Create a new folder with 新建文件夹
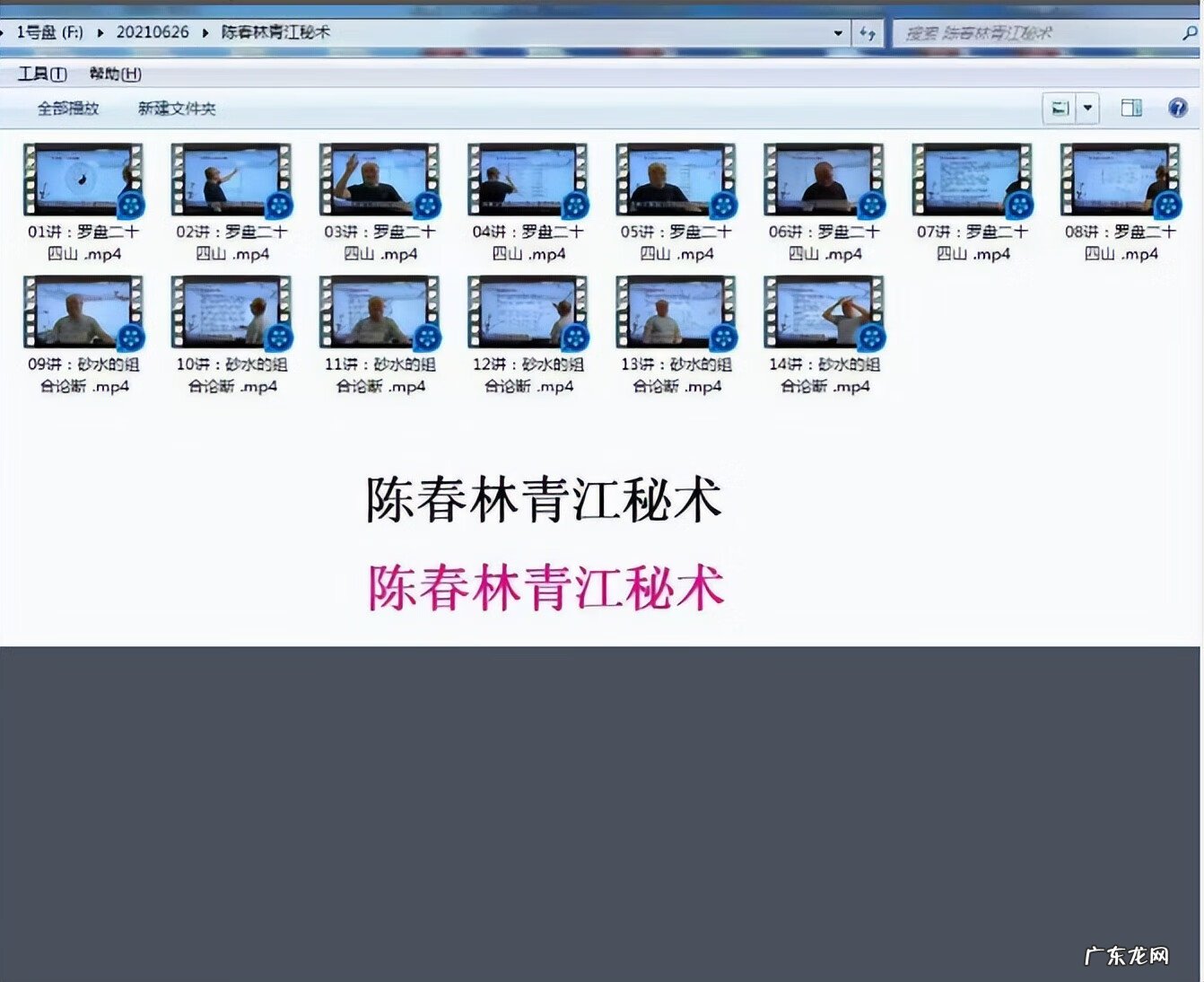Viewport: 1204px width, 982px height. (177, 109)
